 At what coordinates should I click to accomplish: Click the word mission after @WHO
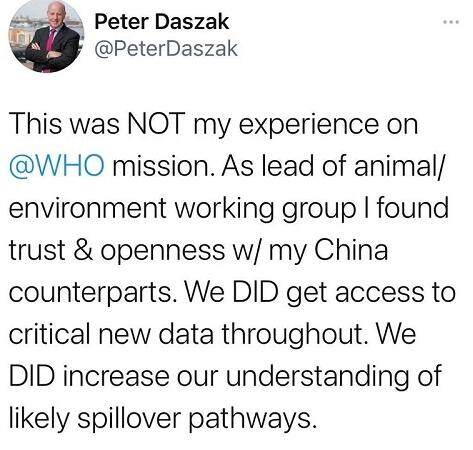point(164,166)
